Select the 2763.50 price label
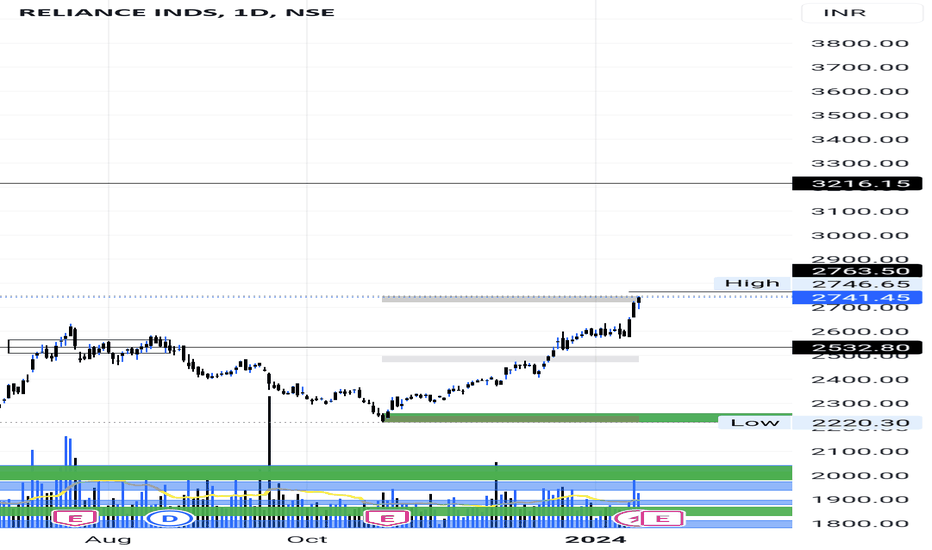This screenshot has width=932, height=550. [x=857, y=271]
